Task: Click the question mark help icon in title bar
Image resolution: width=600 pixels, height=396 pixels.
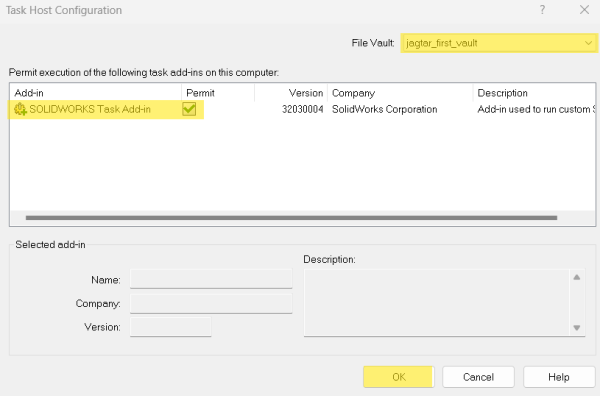Action: pyautogui.click(x=542, y=10)
